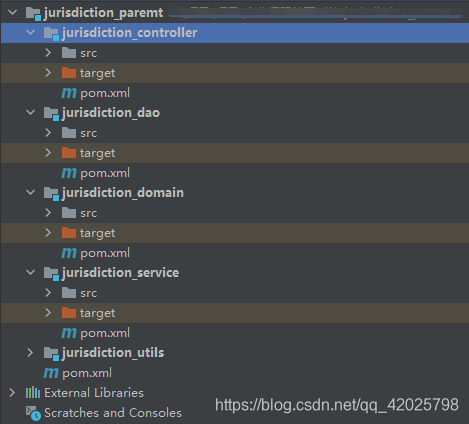Viewport: 469px width, 424px height.
Task: Select the target label under jurisdiction_service
Action: point(97,313)
